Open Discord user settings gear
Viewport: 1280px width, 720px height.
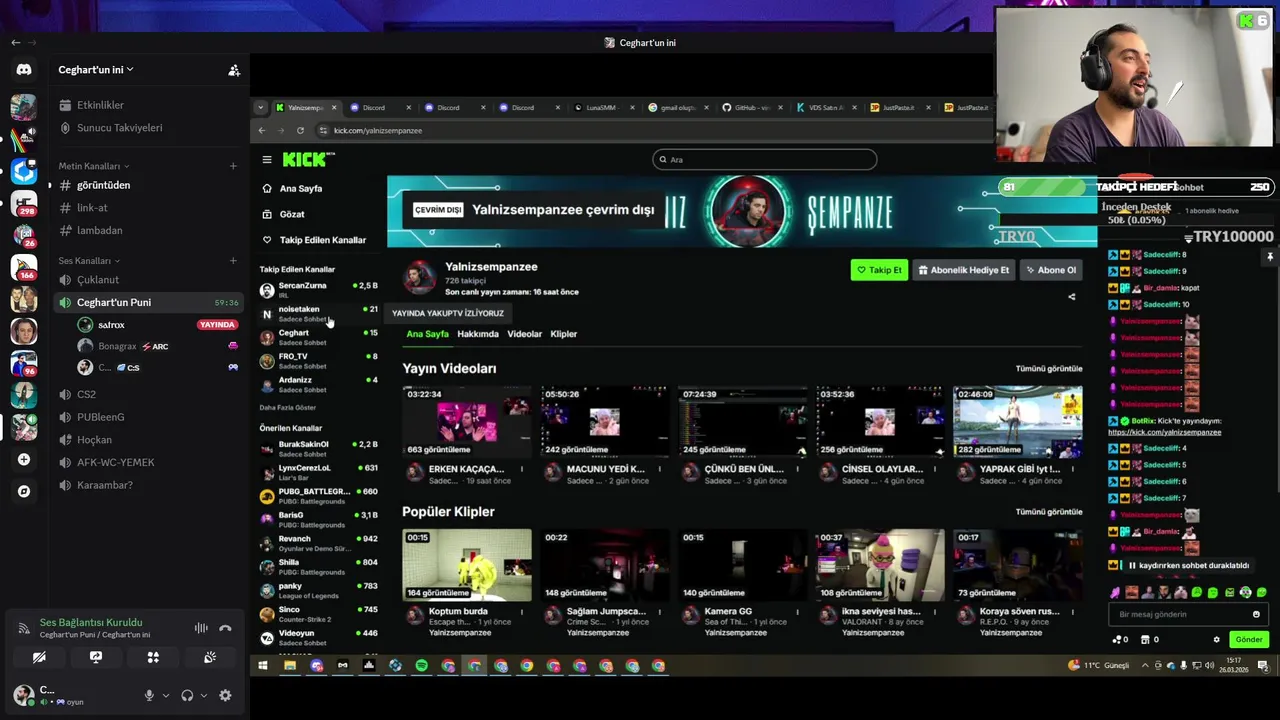[225, 695]
